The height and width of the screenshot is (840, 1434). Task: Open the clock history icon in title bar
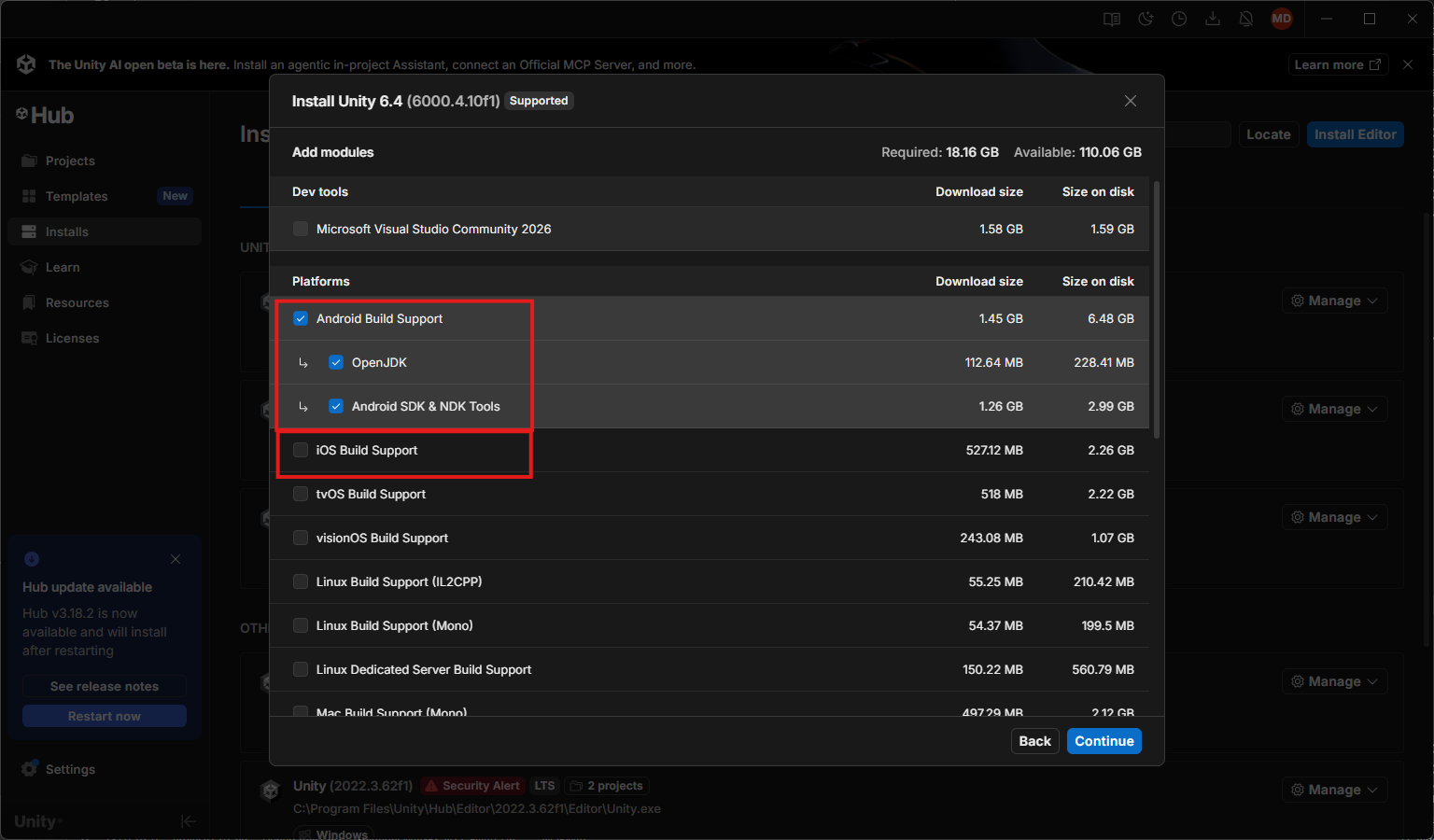coord(1179,19)
